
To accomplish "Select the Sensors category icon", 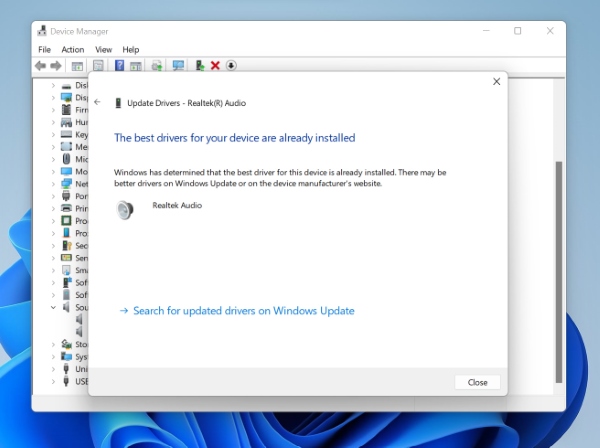I will pyautogui.click(x=66, y=258).
